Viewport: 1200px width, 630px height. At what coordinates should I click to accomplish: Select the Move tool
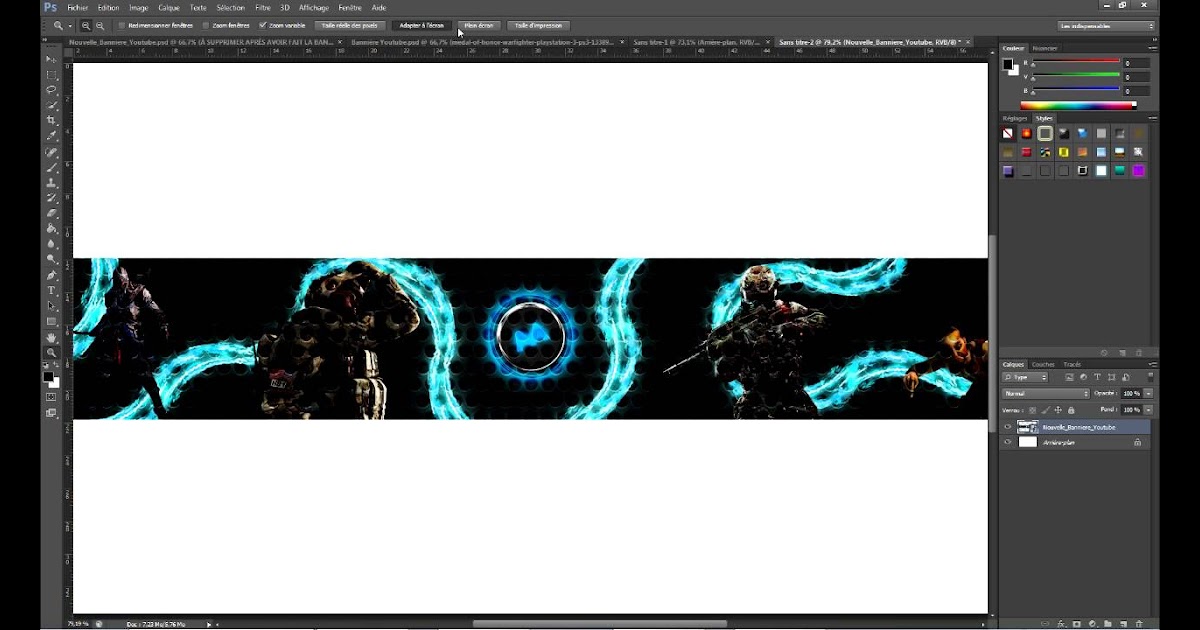(x=52, y=59)
